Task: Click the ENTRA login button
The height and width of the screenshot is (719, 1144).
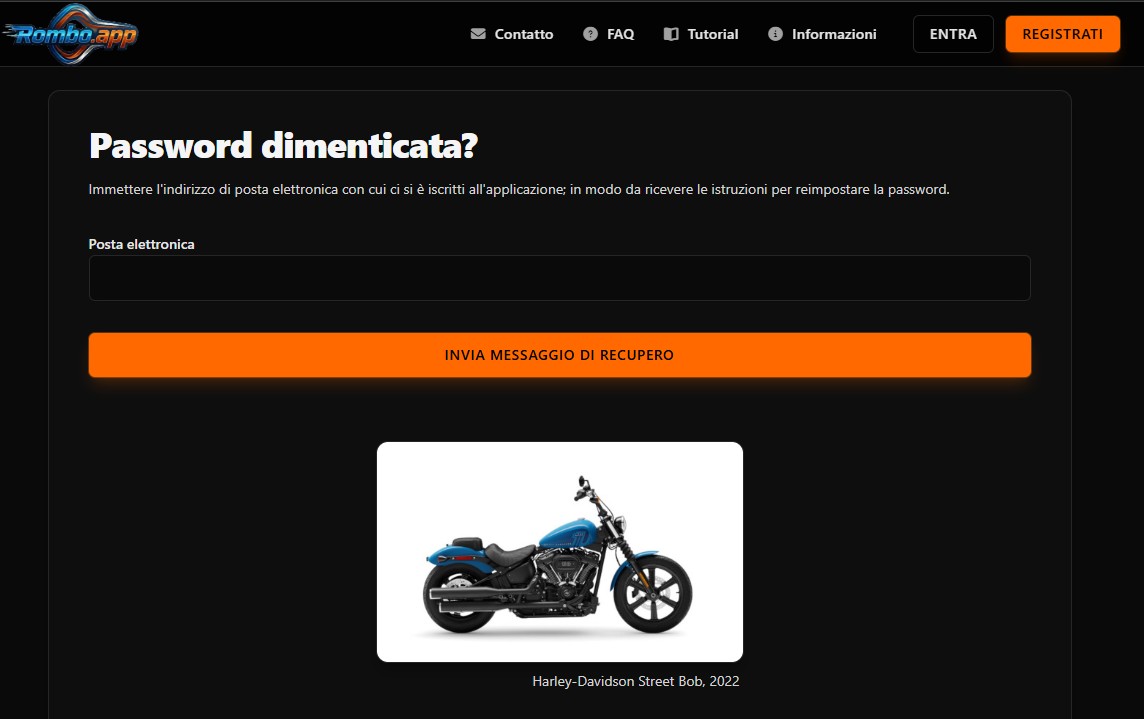Action: [x=953, y=34]
